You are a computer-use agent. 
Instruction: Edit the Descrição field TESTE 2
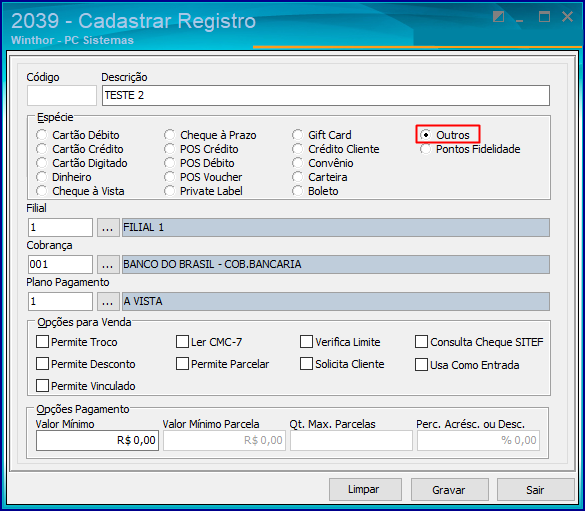(326, 95)
